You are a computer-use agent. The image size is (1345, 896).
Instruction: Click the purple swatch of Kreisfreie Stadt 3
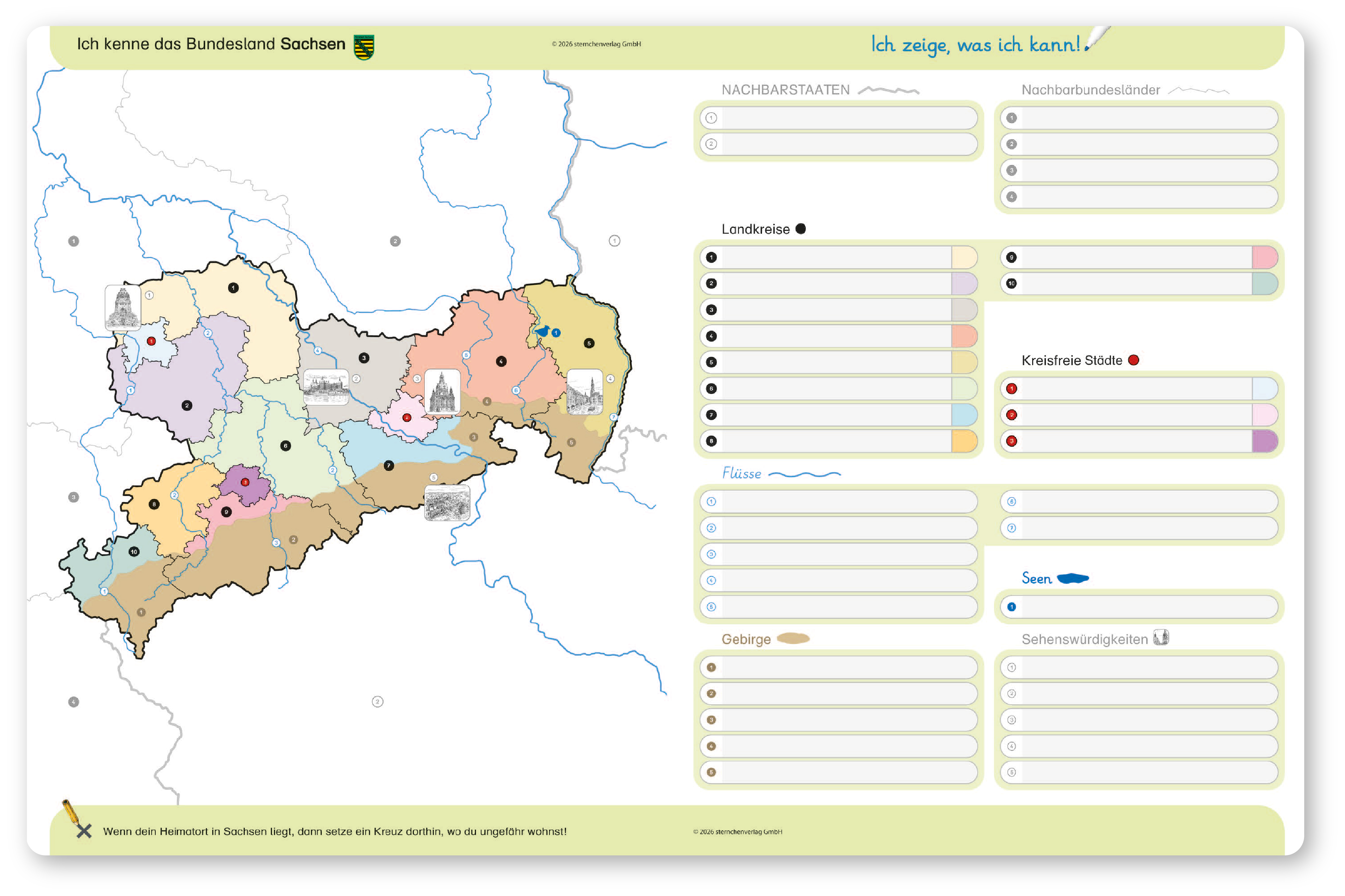pyautogui.click(x=1264, y=441)
